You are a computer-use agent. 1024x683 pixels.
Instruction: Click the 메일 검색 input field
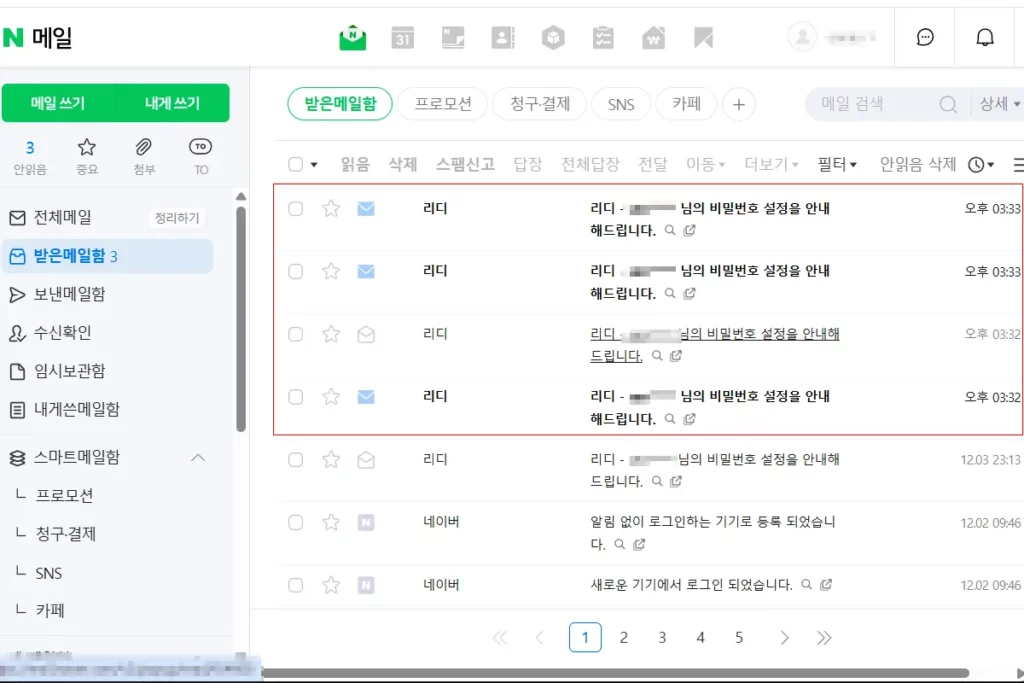coord(875,104)
